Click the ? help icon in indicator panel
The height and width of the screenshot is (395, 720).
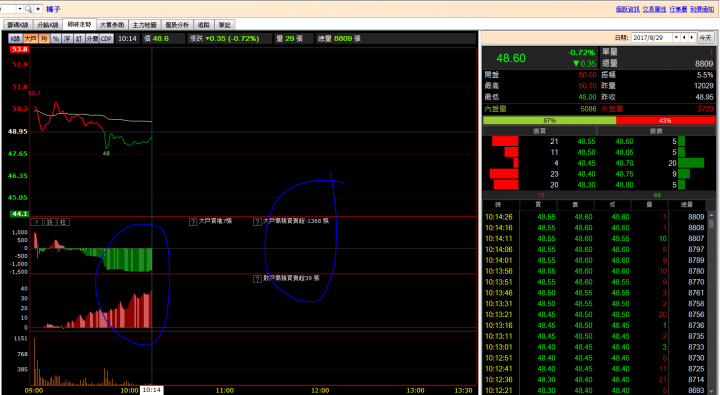[37, 222]
